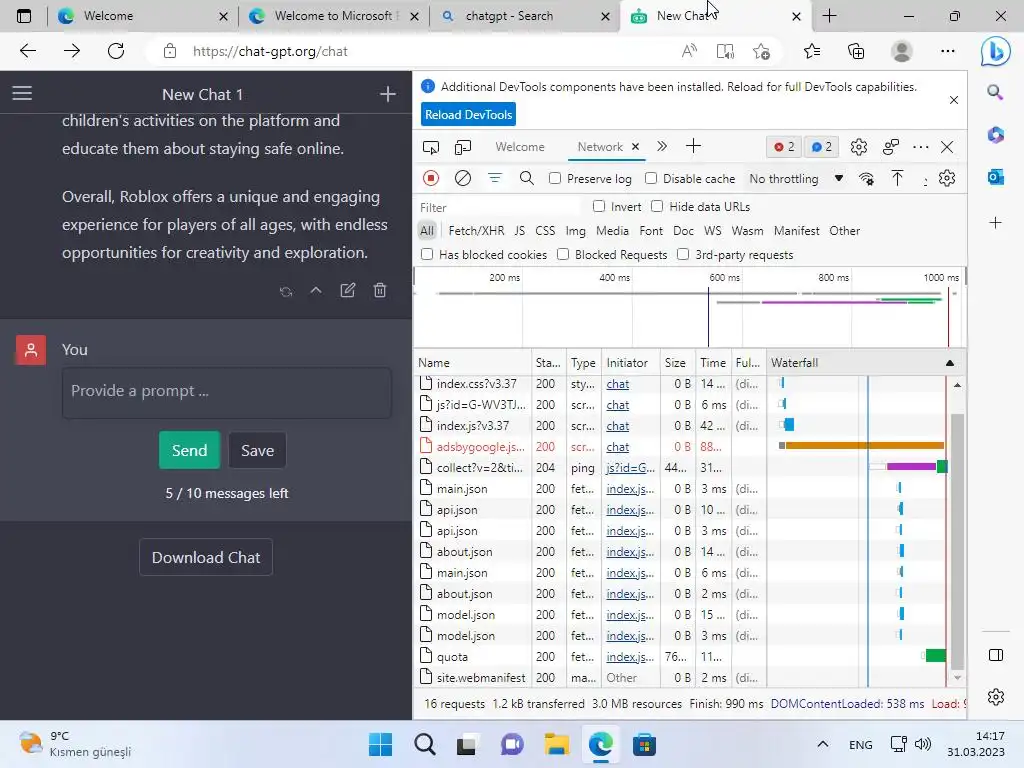
Task: Filter requests by Fetch/XHR
Action: tap(476, 231)
